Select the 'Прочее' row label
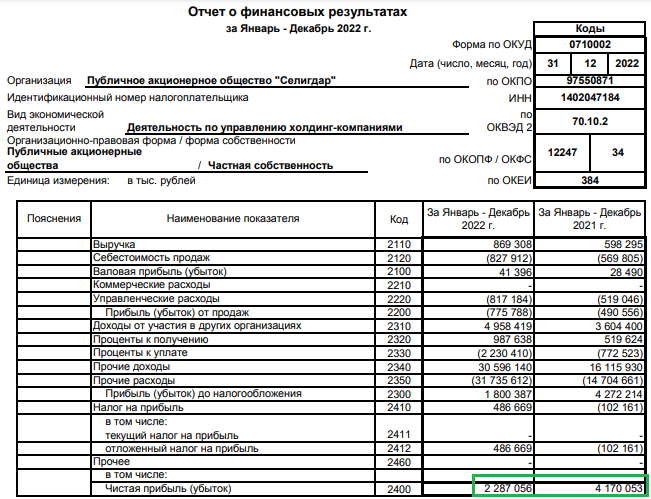The height and width of the screenshot is (499, 651). (111, 462)
